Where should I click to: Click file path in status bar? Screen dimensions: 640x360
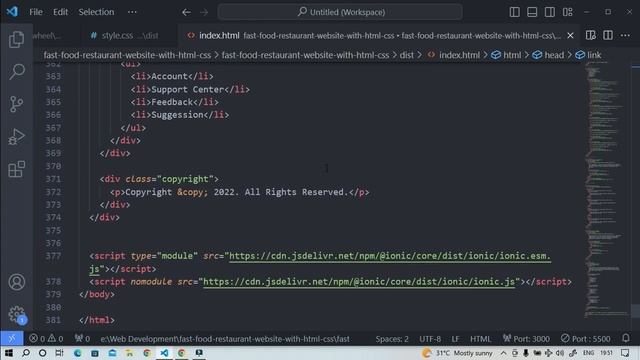point(225,339)
